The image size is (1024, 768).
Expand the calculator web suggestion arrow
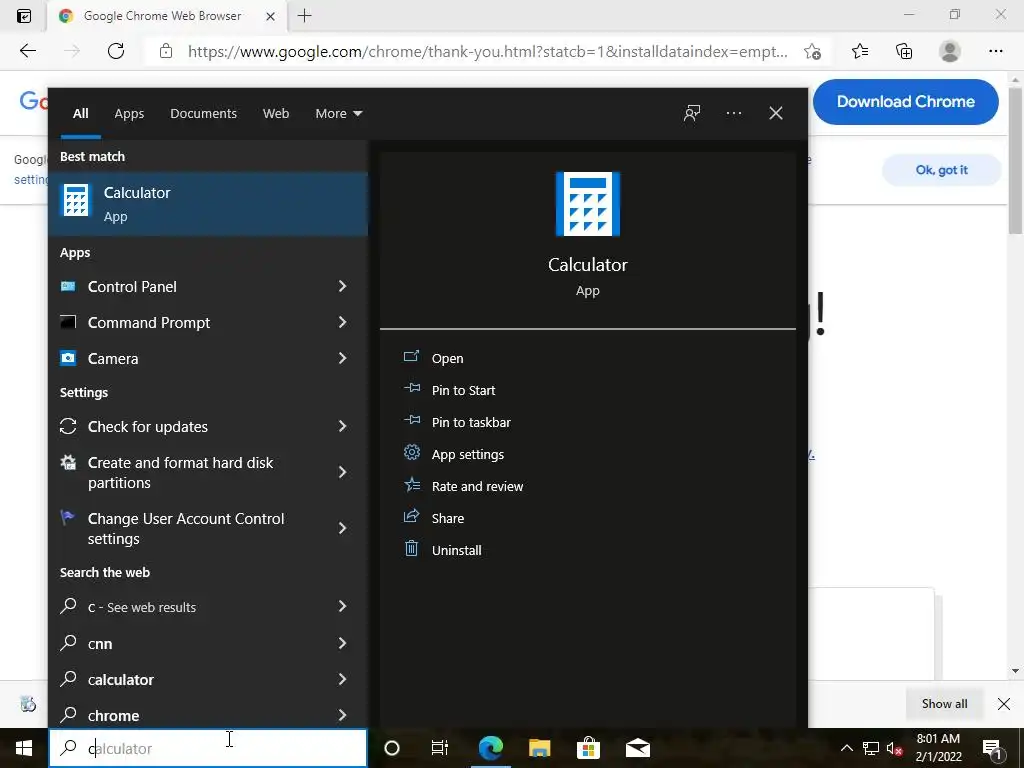click(x=342, y=680)
